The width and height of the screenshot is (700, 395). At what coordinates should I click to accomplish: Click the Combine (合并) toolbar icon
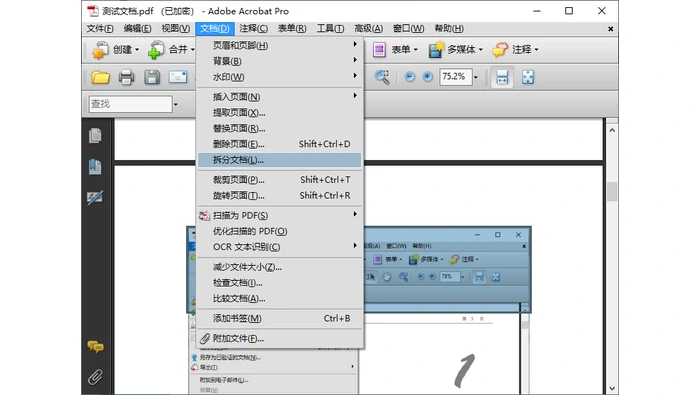pos(156,50)
